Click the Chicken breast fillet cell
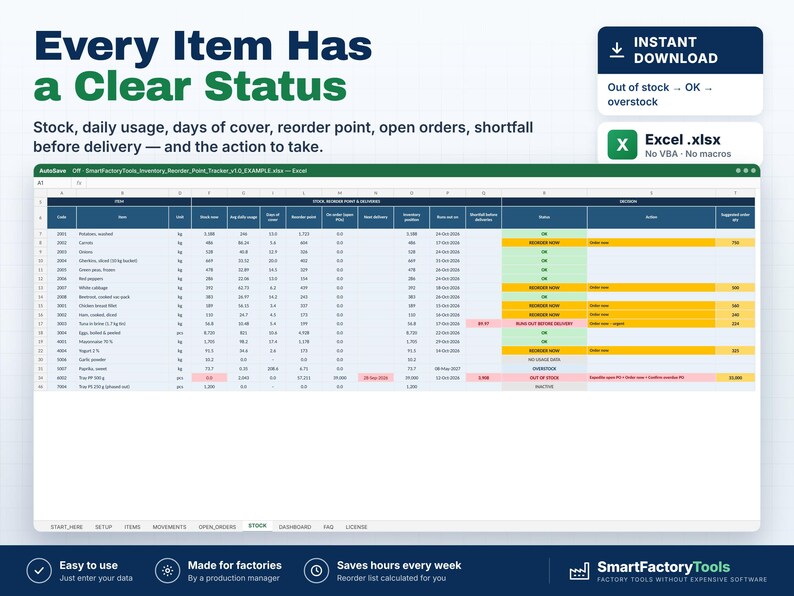This screenshot has width=794, height=596. coord(122,306)
